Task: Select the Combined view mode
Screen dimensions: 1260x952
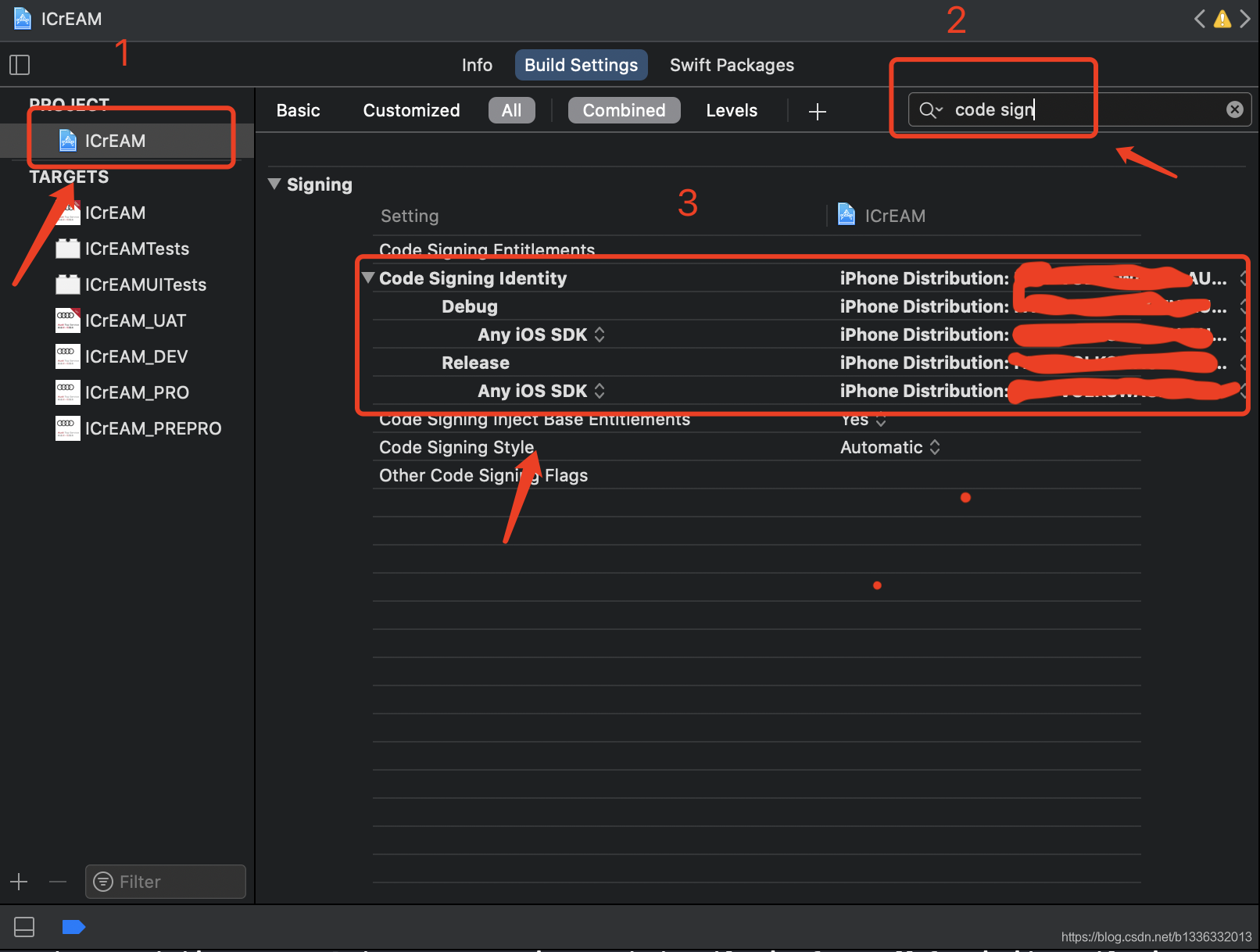Action: tap(624, 110)
